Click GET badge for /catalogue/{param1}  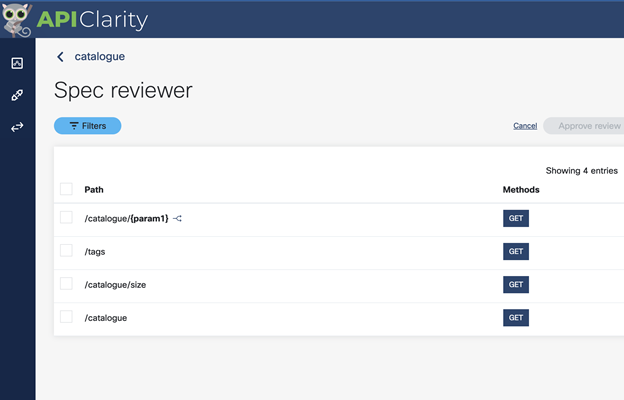click(515, 219)
